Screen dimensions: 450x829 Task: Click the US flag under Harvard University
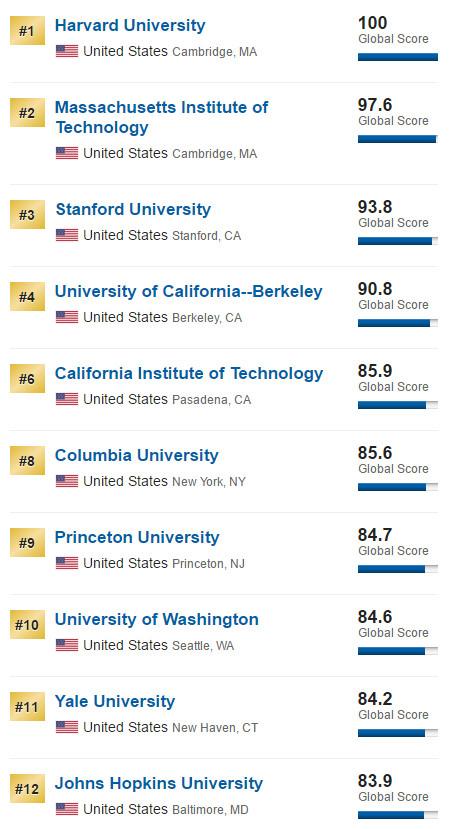tap(67, 51)
